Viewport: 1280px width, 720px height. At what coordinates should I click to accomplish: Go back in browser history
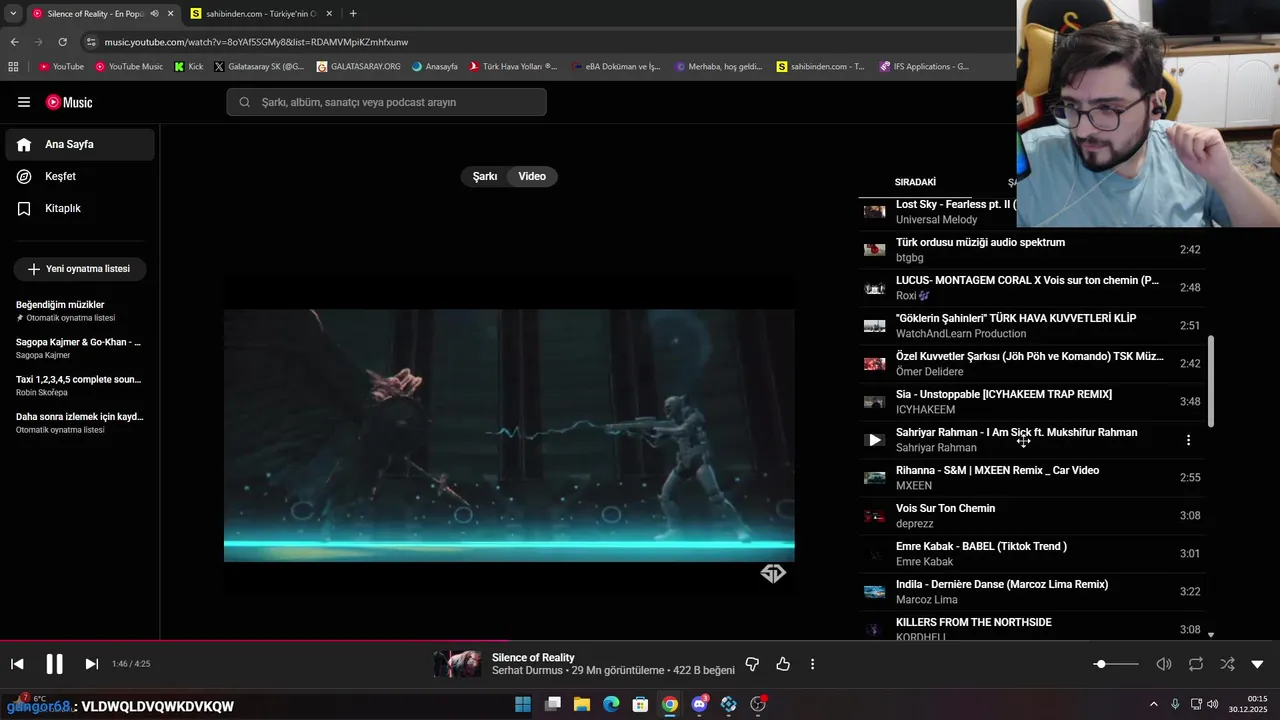(14, 42)
